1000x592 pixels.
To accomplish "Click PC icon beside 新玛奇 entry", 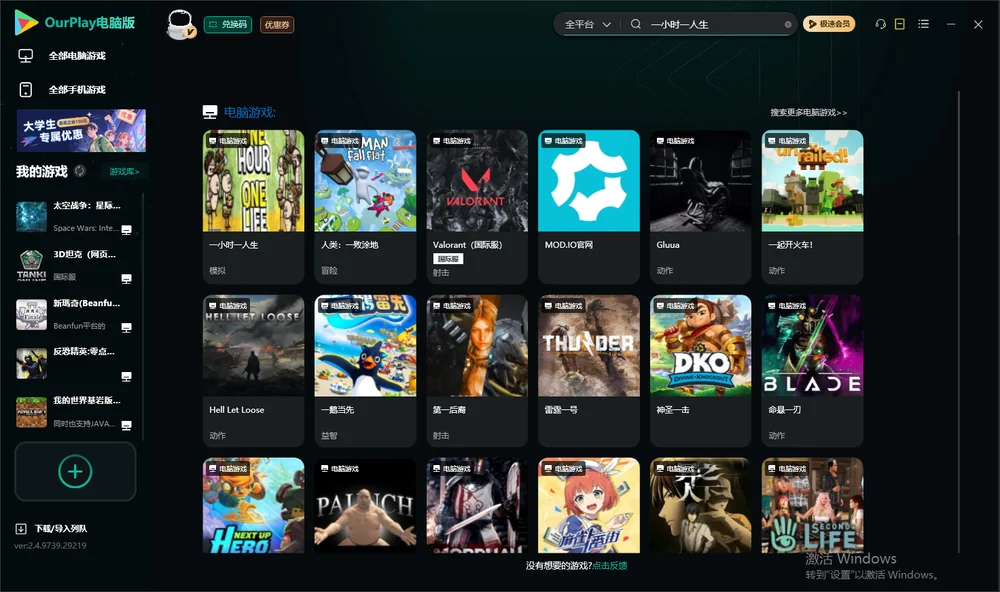I will [x=126, y=327].
